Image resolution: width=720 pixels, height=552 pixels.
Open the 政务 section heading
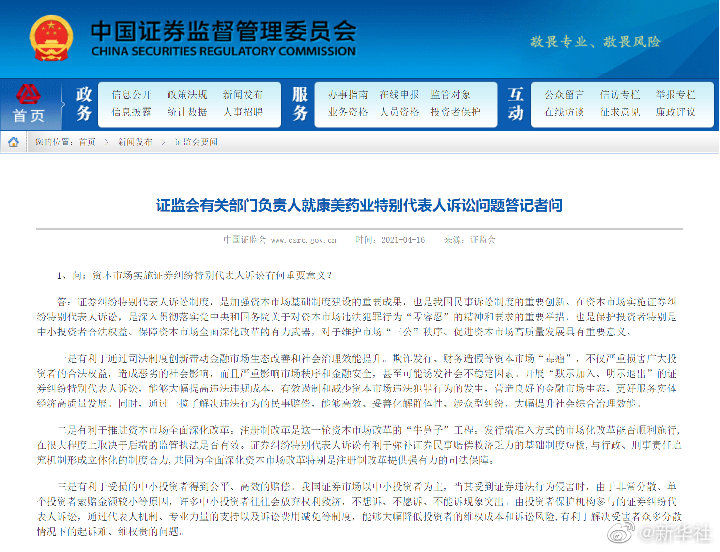pos(84,103)
